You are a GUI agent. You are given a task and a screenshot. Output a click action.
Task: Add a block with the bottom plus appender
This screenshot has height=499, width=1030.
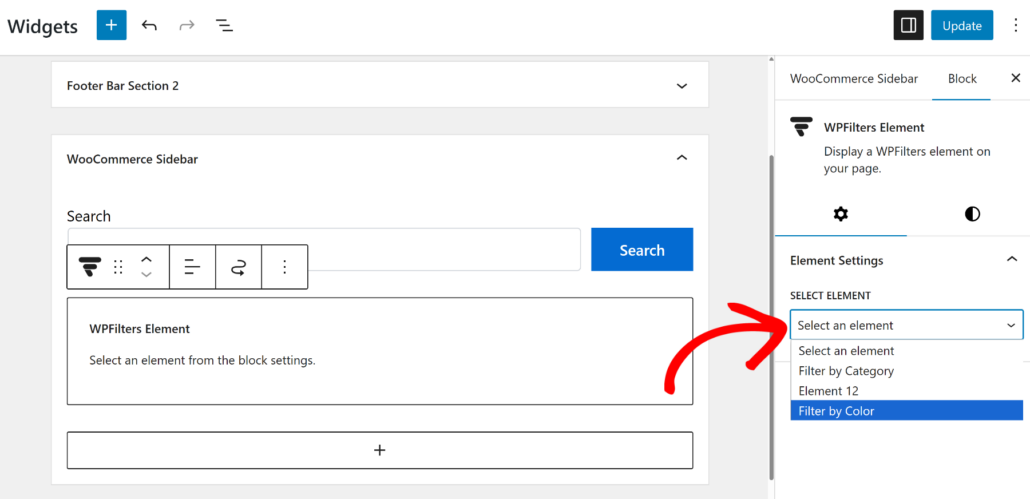pos(380,450)
